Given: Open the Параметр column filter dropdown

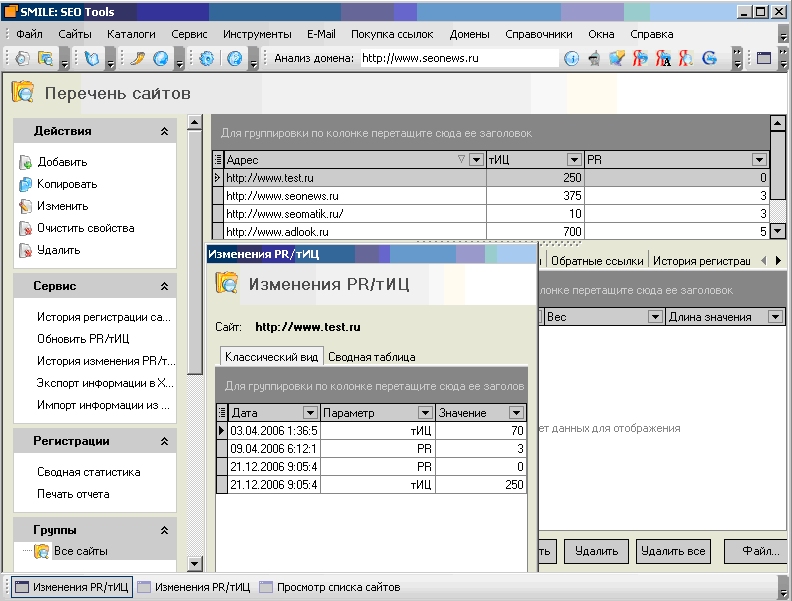Looking at the screenshot, I should pyautogui.click(x=426, y=413).
